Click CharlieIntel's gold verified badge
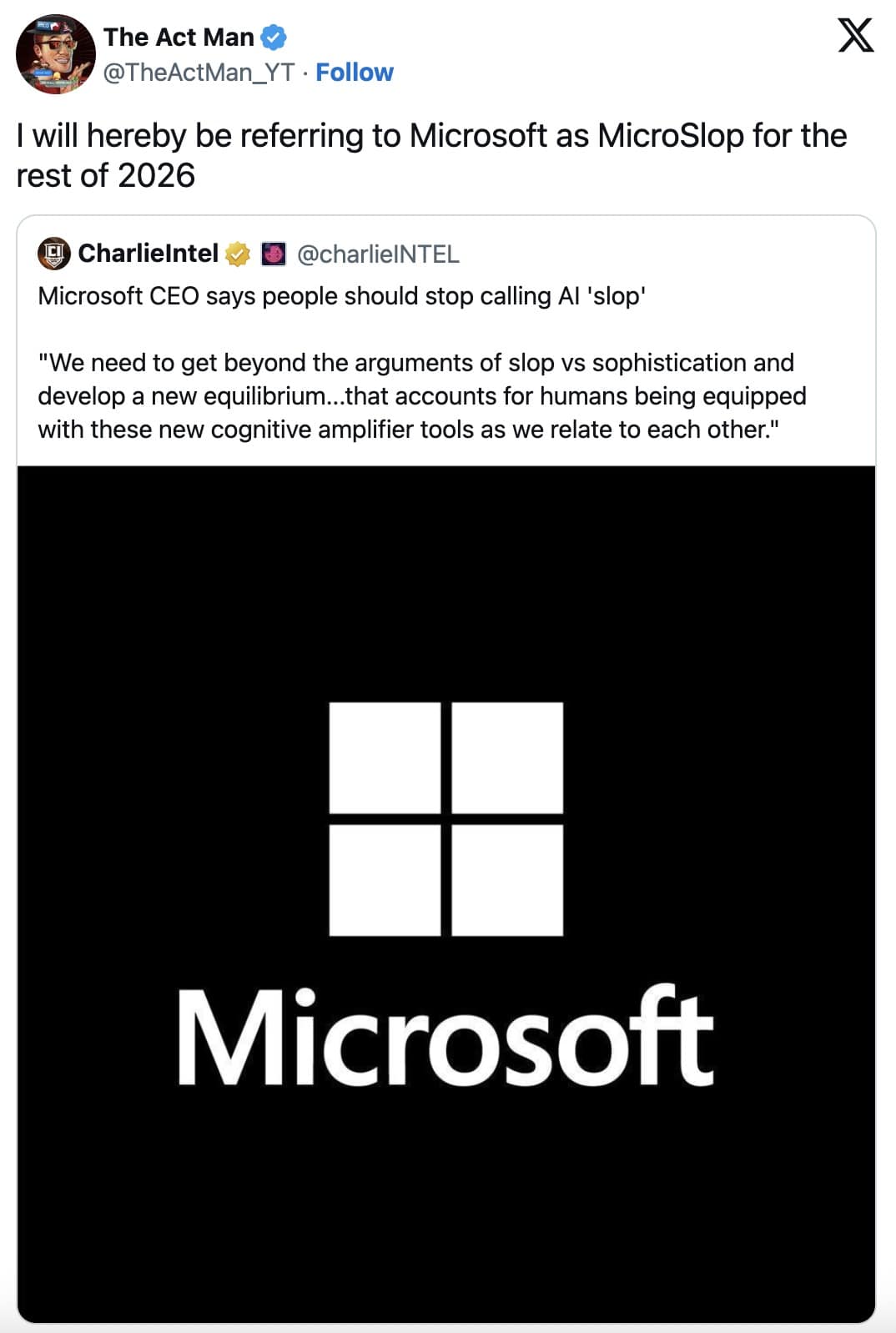Screen dimensions: 896x1333 [238, 254]
